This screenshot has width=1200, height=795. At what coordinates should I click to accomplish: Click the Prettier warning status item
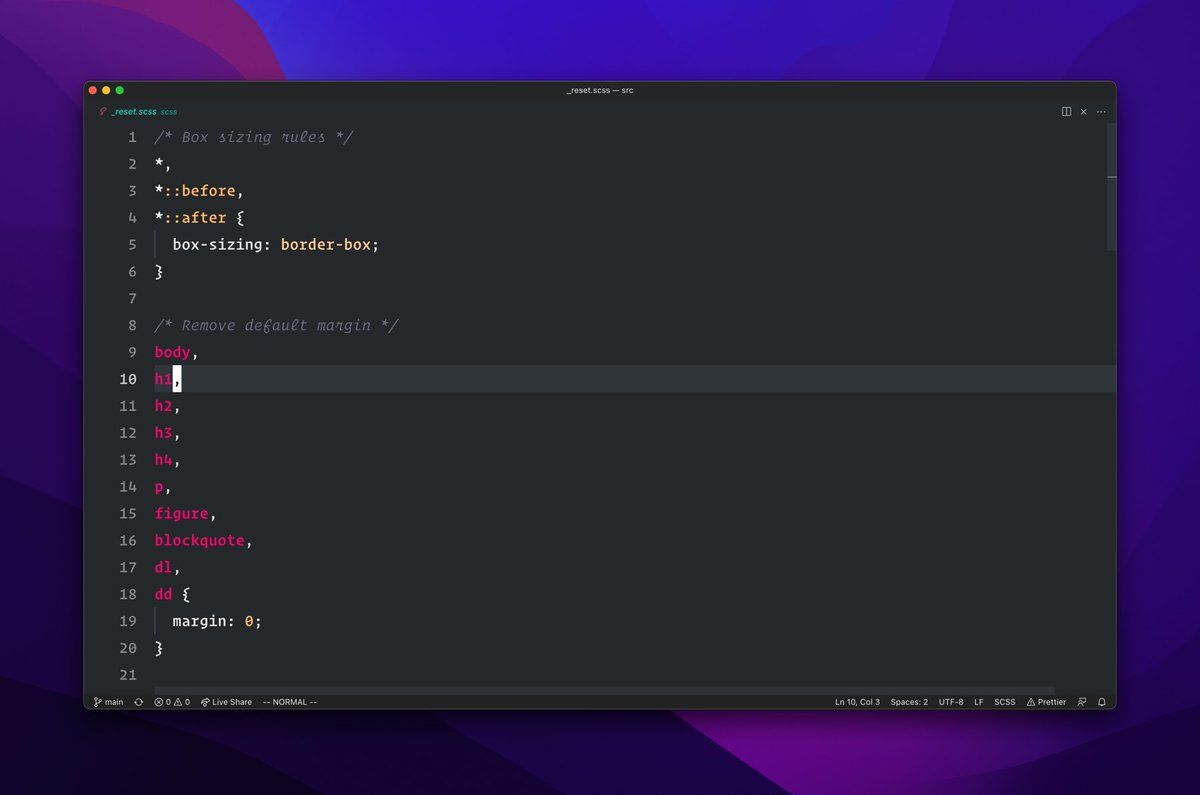tap(1046, 702)
